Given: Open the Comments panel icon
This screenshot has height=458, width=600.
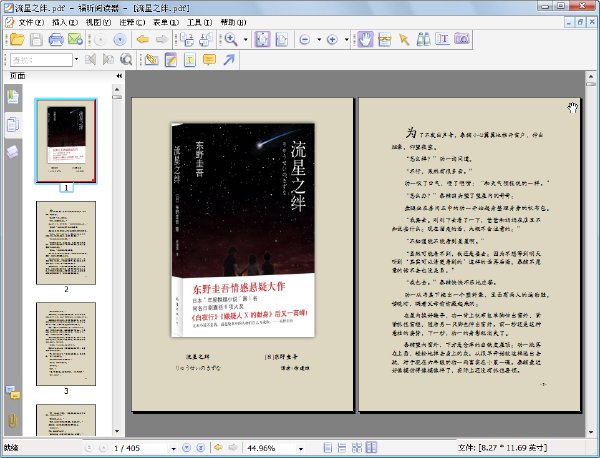Looking at the screenshot, I should tap(13, 393).
